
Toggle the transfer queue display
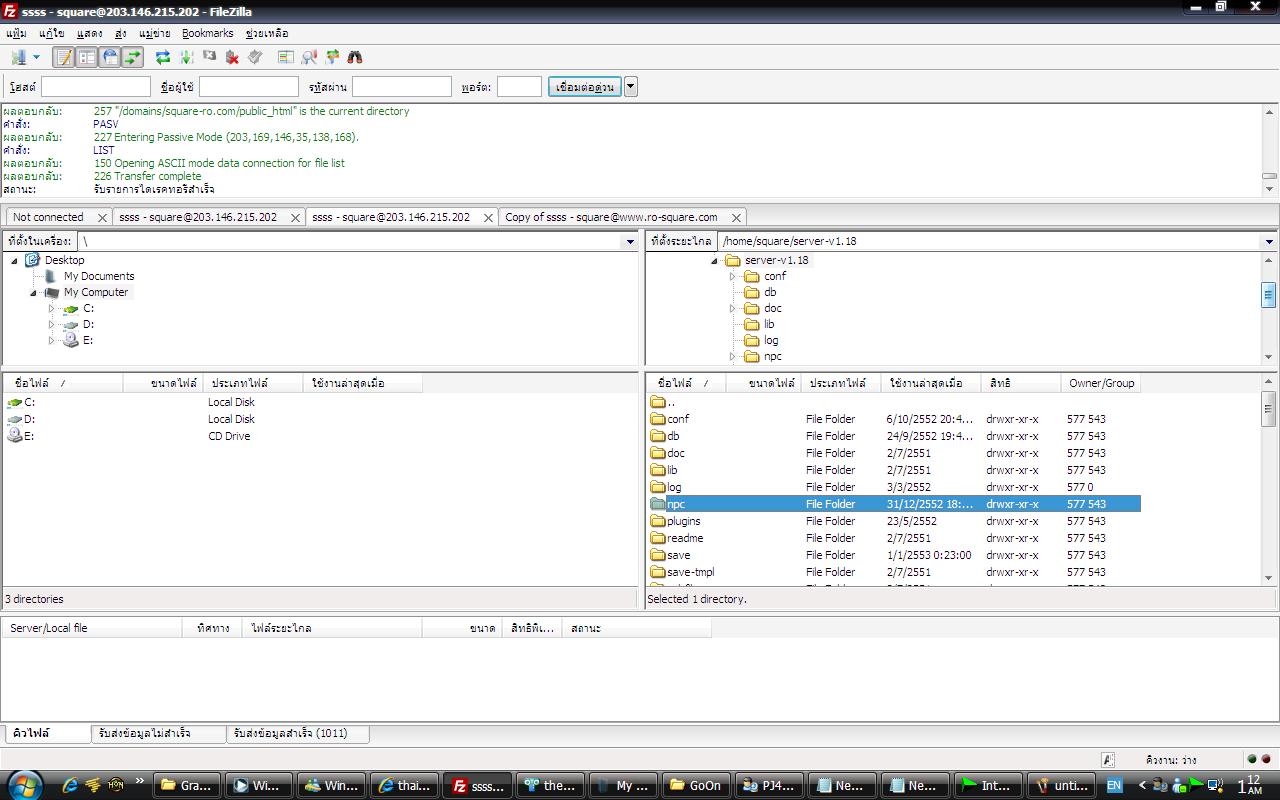click(133, 57)
